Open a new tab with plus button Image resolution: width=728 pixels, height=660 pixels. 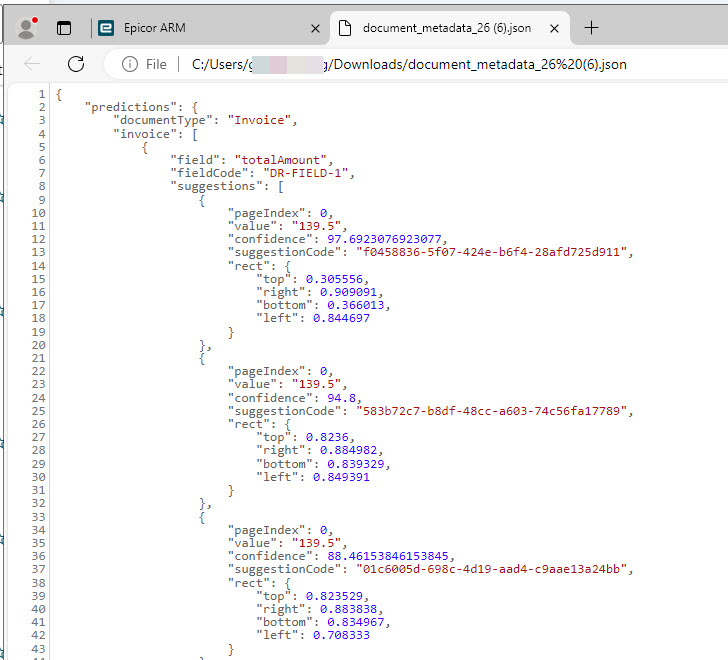591,28
